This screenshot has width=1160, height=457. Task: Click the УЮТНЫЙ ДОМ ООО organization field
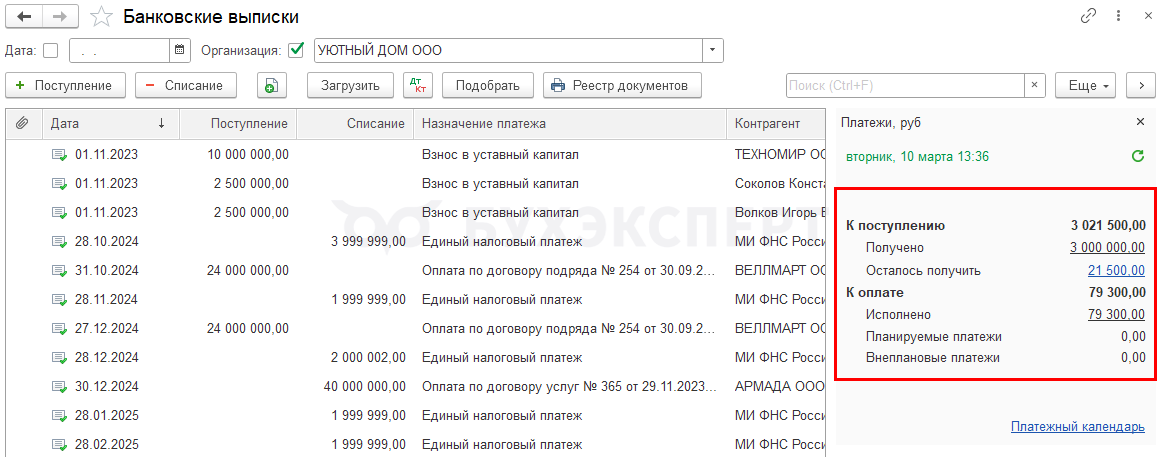click(x=508, y=50)
